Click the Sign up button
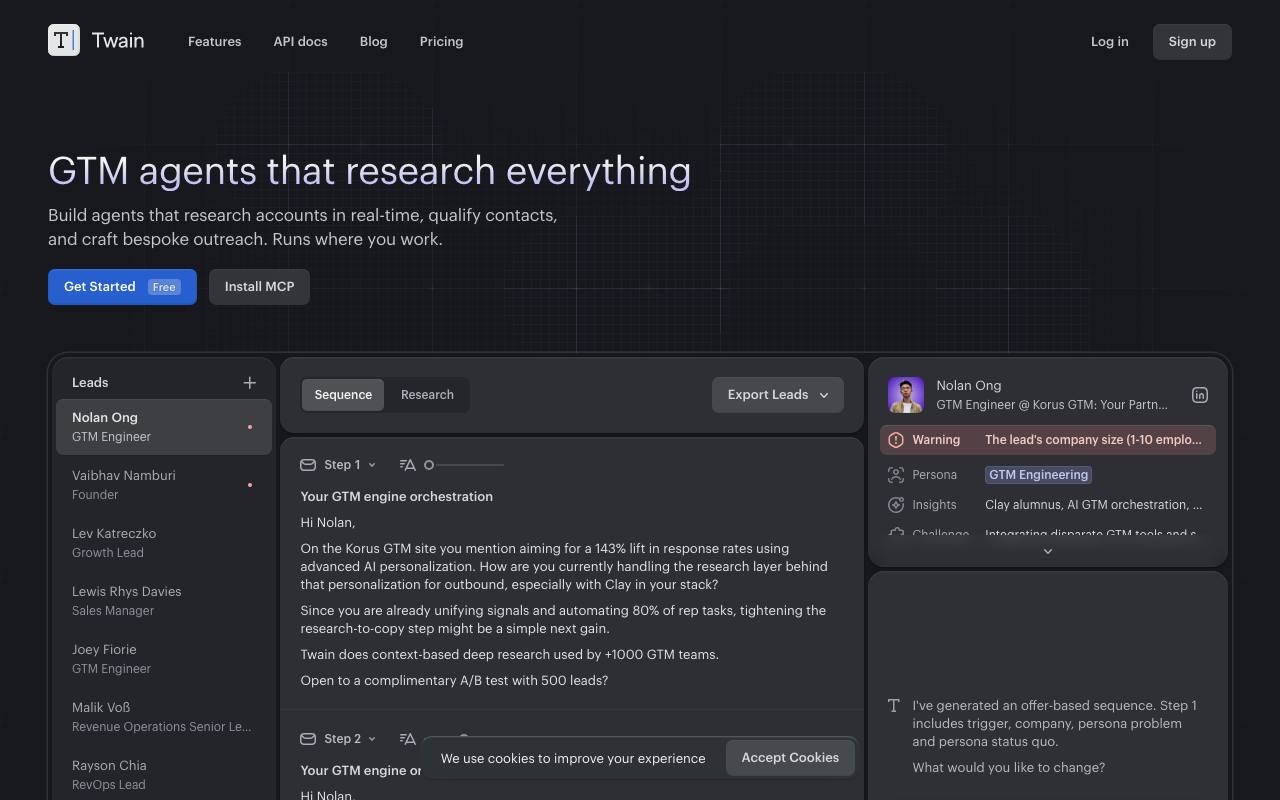The image size is (1280, 800). click(1192, 41)
